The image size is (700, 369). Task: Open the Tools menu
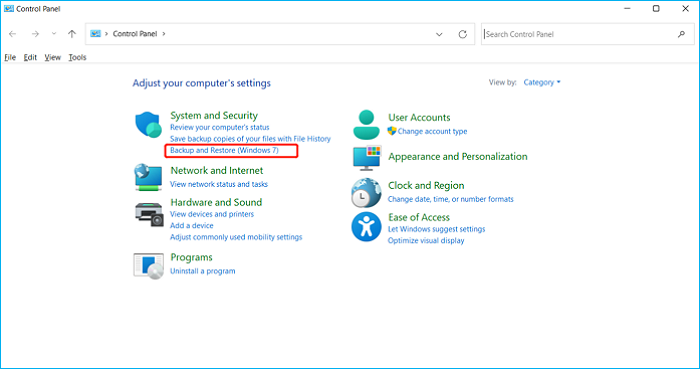pyautogui.click(x=77, y=57)
